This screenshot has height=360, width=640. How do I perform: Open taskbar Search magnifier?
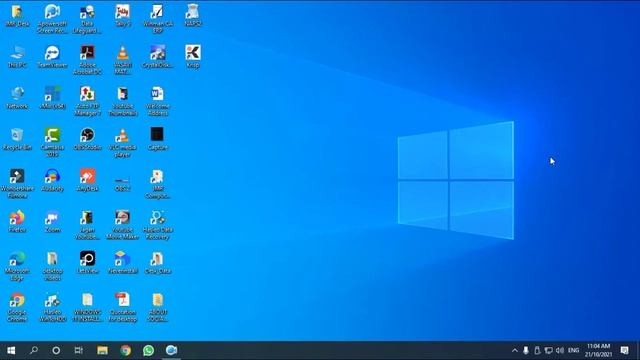(x=34, y=350)
